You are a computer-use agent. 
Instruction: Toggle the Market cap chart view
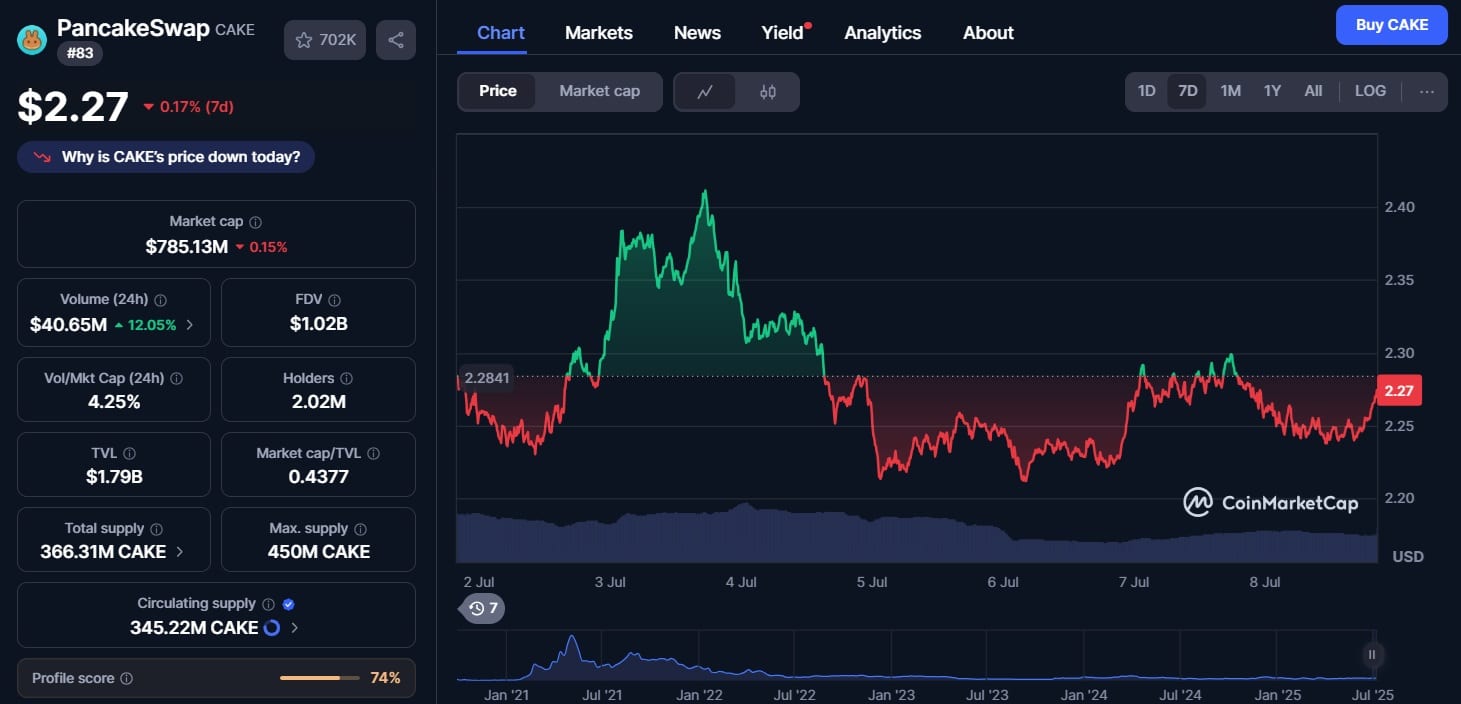[x=599, y=91]
